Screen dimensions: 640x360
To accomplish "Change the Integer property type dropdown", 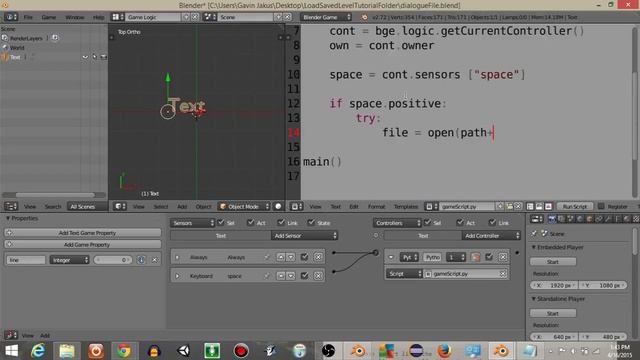I will 69,260.
